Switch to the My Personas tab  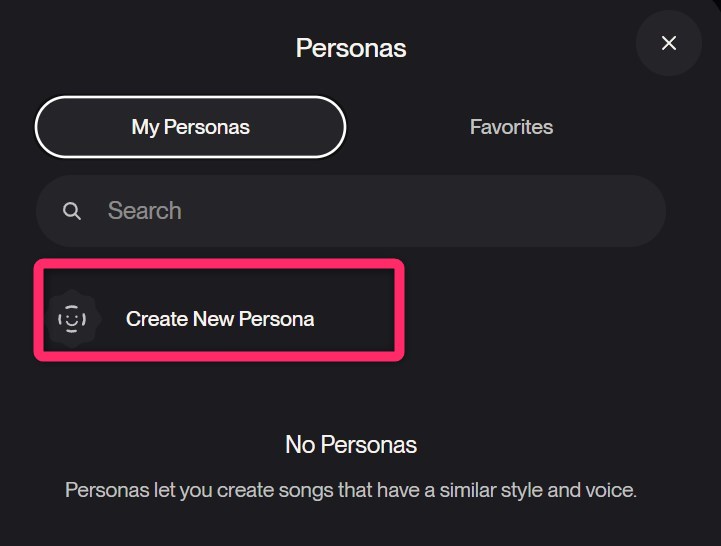point(190,127)
